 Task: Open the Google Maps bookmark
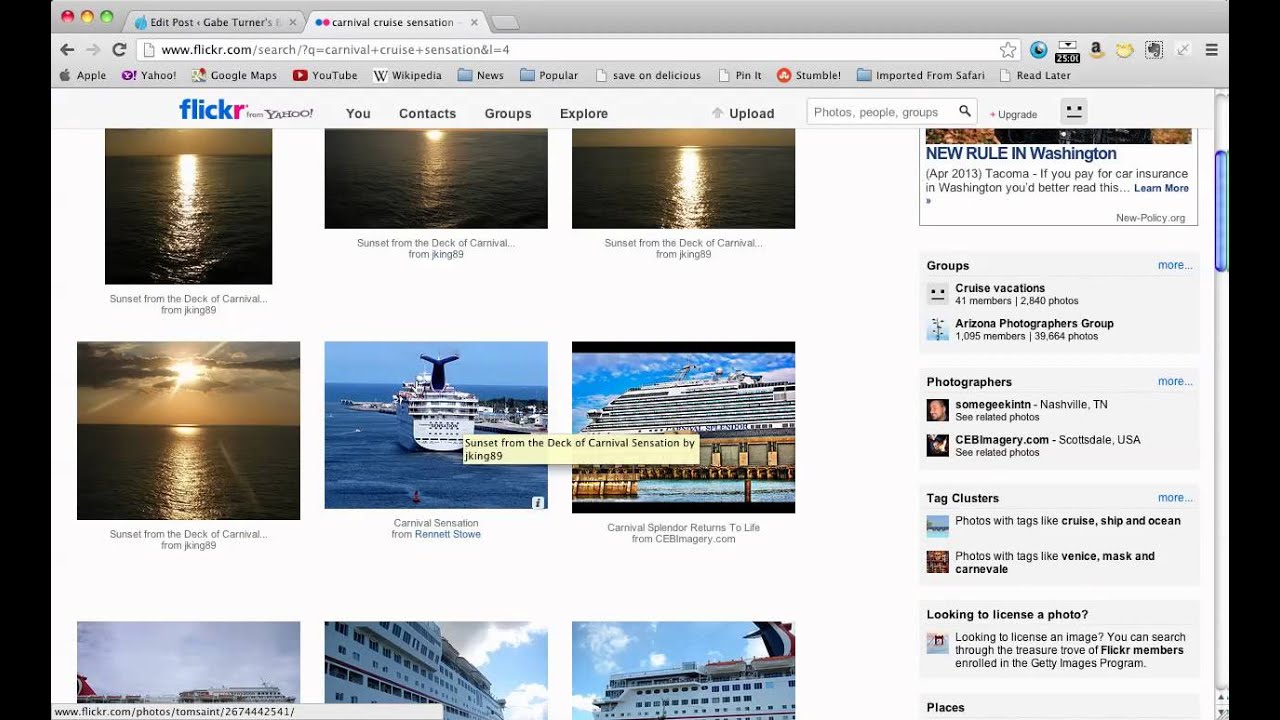pos(234,75)
